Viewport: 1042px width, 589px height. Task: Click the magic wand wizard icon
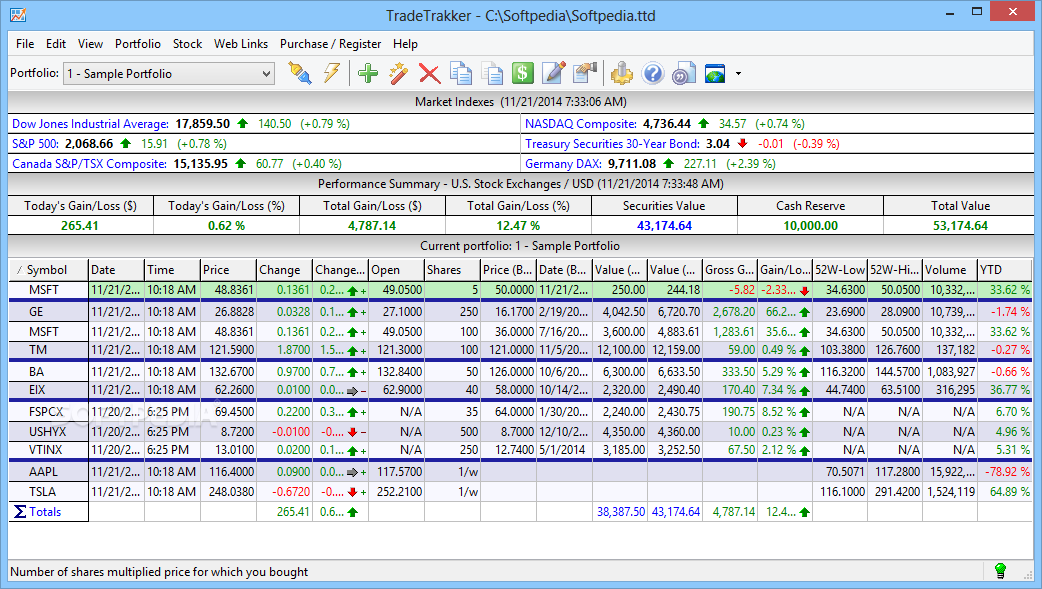tap(399, 73)
